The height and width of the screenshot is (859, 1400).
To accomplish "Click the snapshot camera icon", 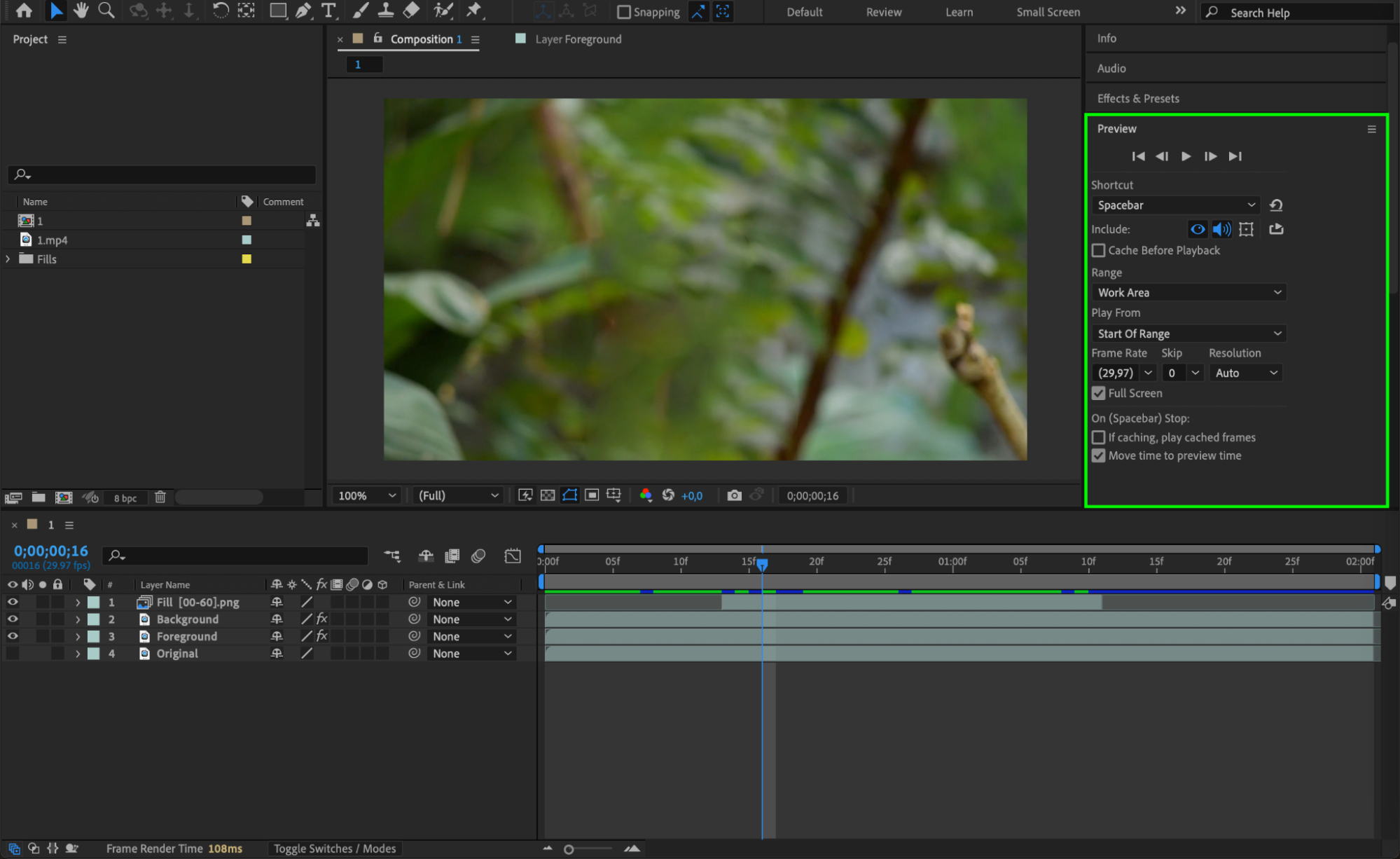I will click(733, 495).
